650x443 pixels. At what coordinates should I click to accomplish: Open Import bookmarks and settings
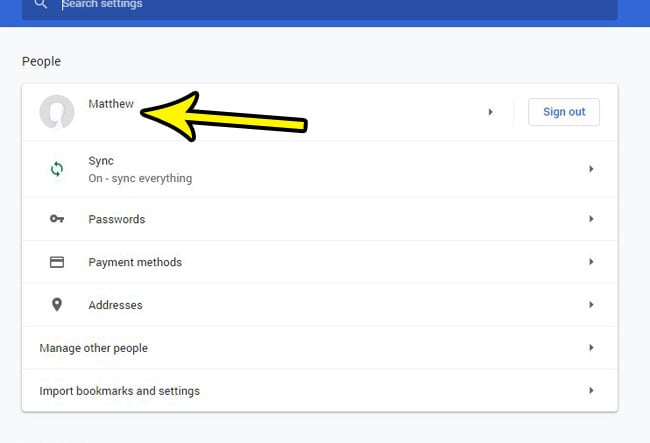(x=320, y=391)
